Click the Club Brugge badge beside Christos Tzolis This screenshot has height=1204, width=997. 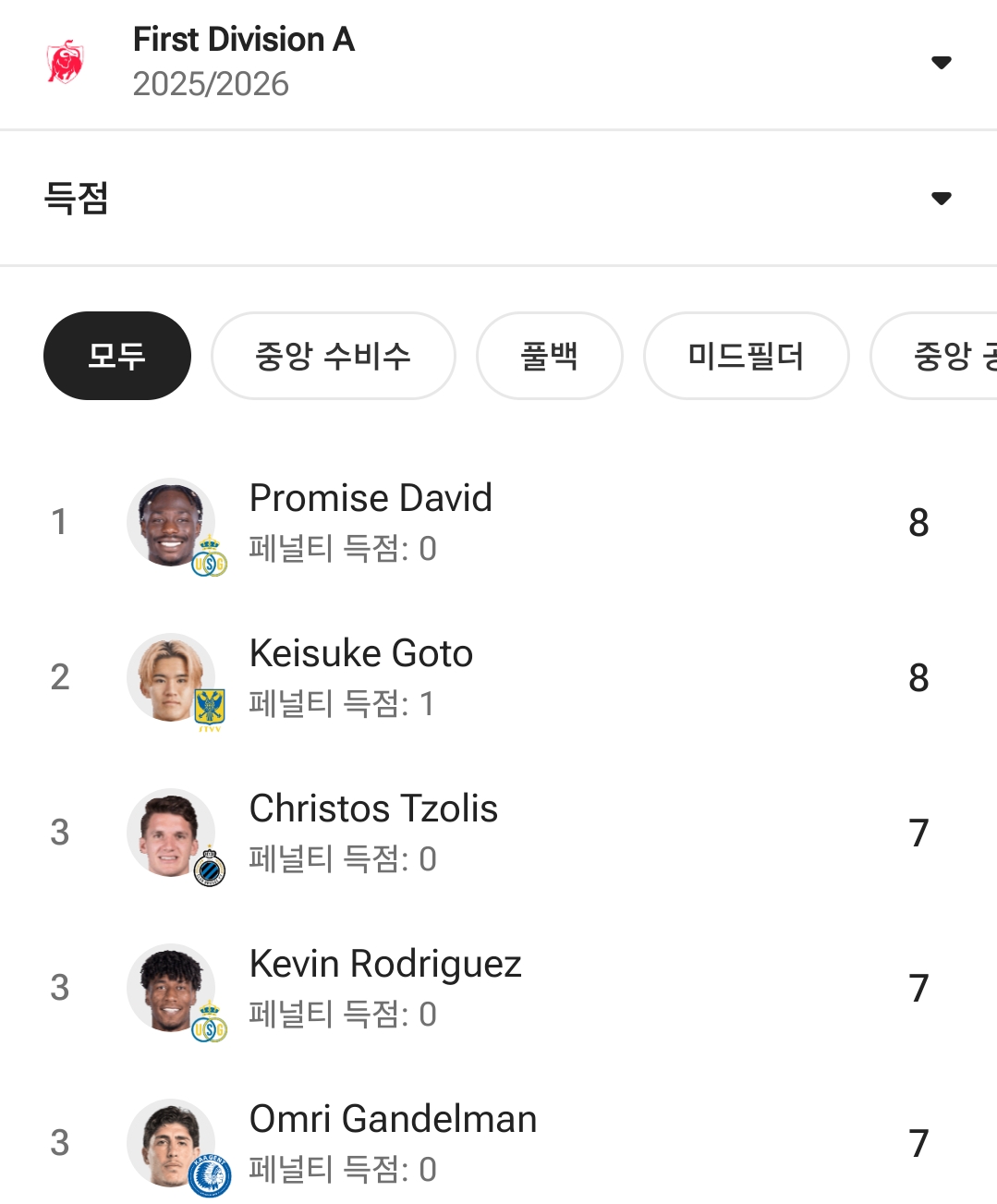[x=210, y=869]
